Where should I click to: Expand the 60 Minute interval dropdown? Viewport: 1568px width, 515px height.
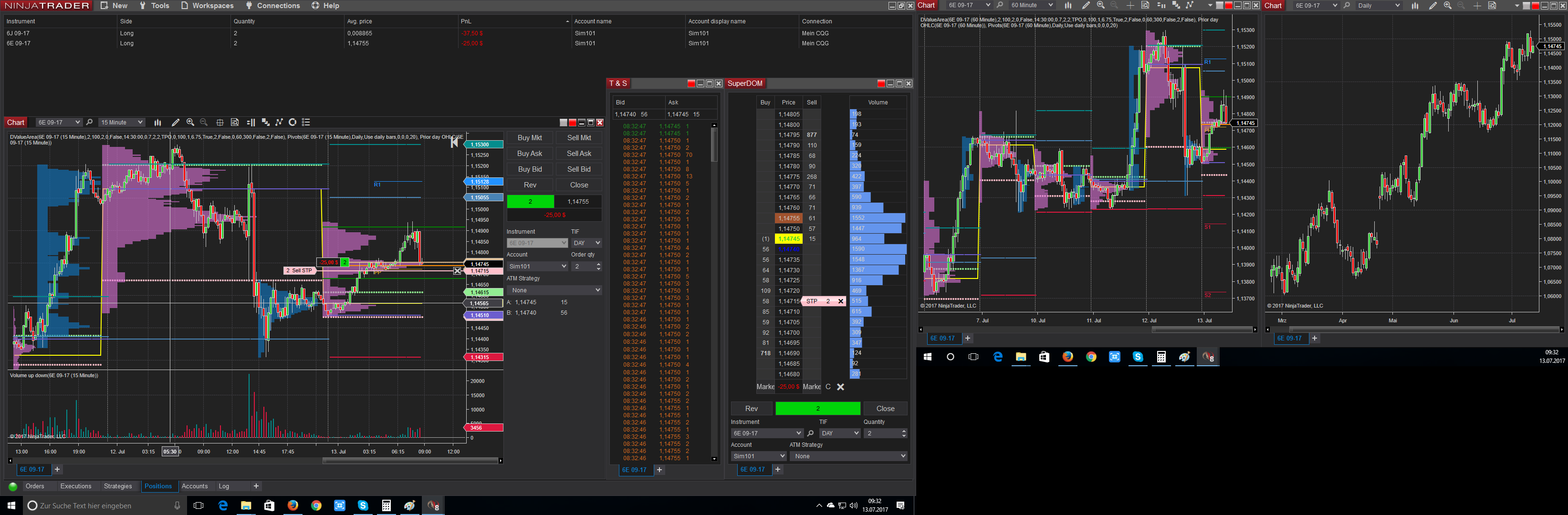point(1031,5)
